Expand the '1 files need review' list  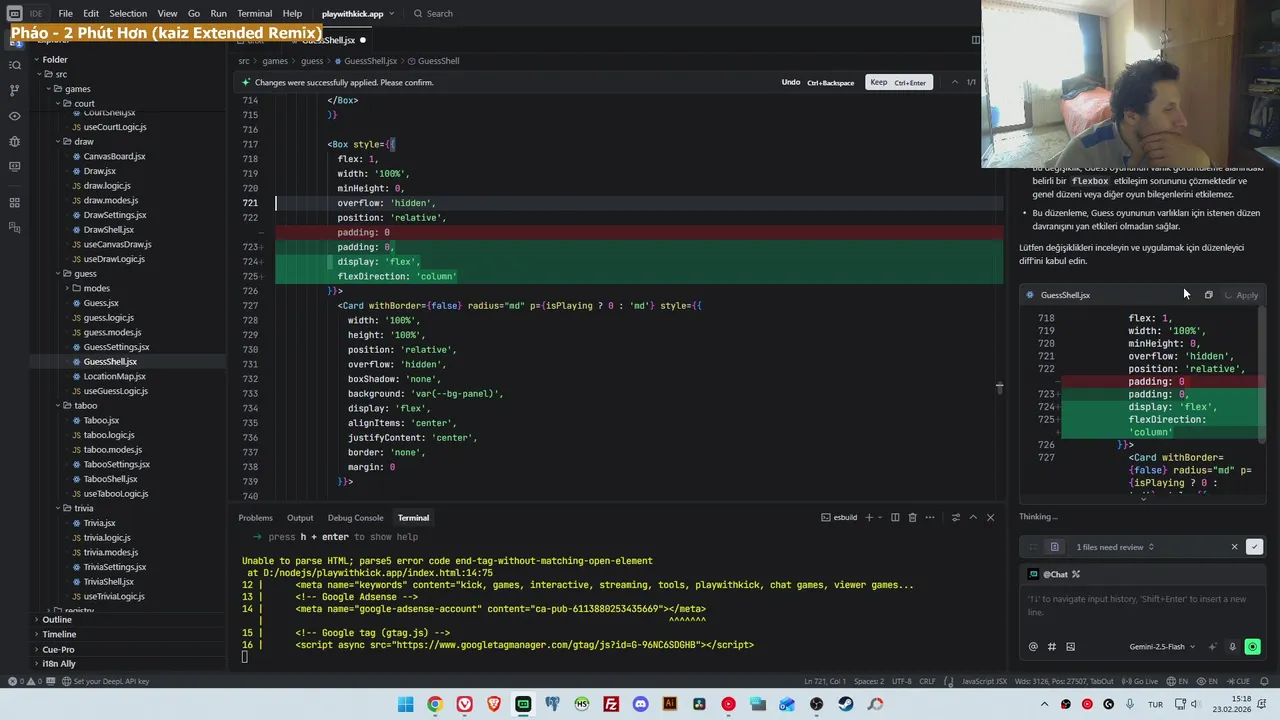[1115, 547]
